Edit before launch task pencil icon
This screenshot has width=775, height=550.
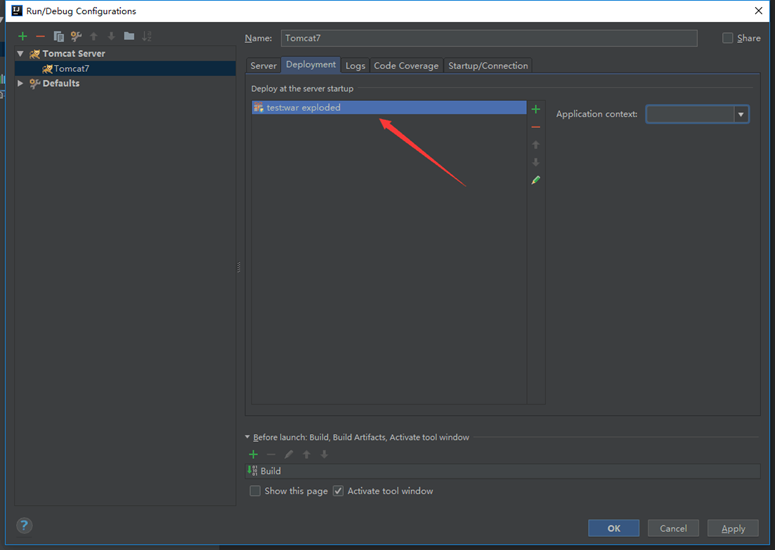click(289, 454)
